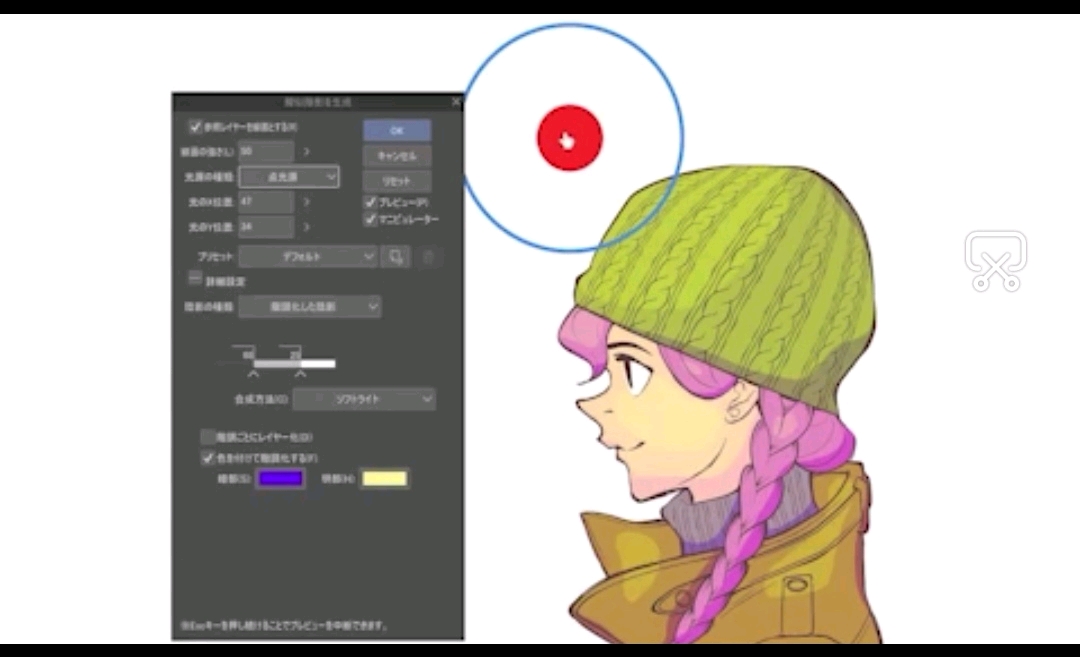
Task: Expand the slider arrow beside light X position
Action: tap(307, 202)
